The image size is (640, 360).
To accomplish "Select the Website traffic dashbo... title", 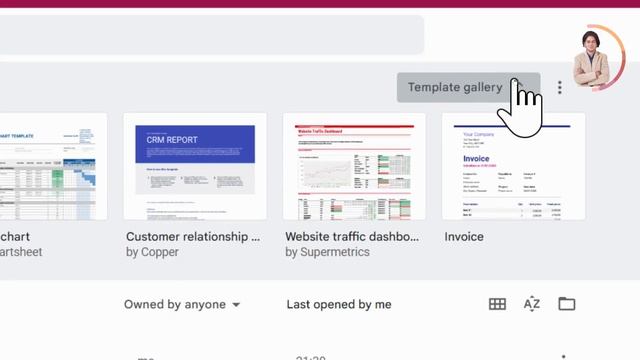I will point(352,237).
